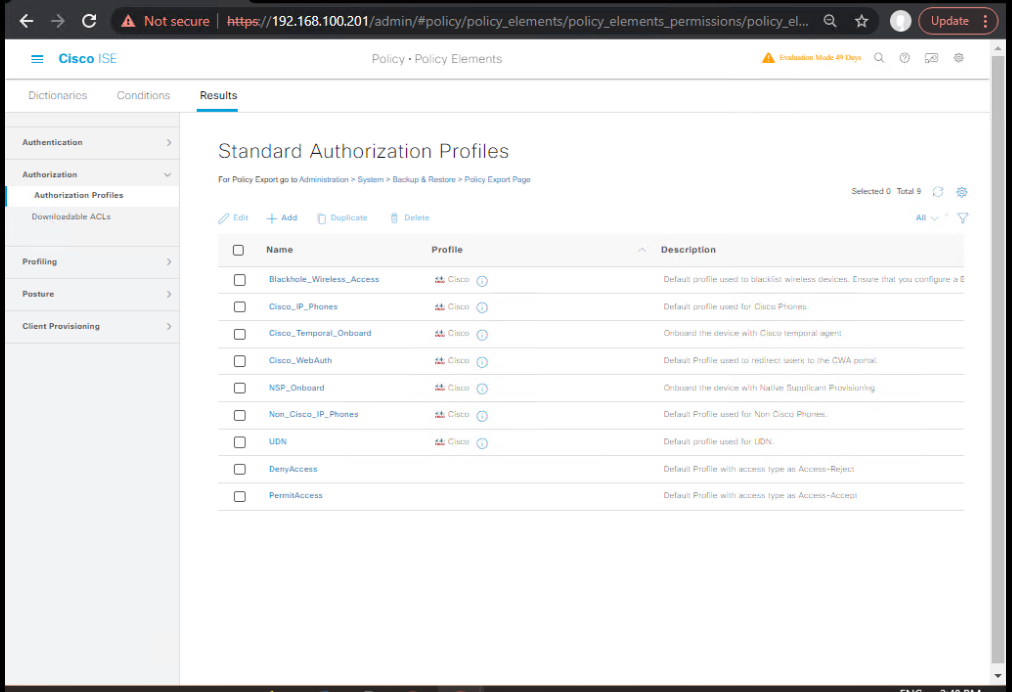Open the browser three-dot menu

pyautogui.click(x=986, y=21)
